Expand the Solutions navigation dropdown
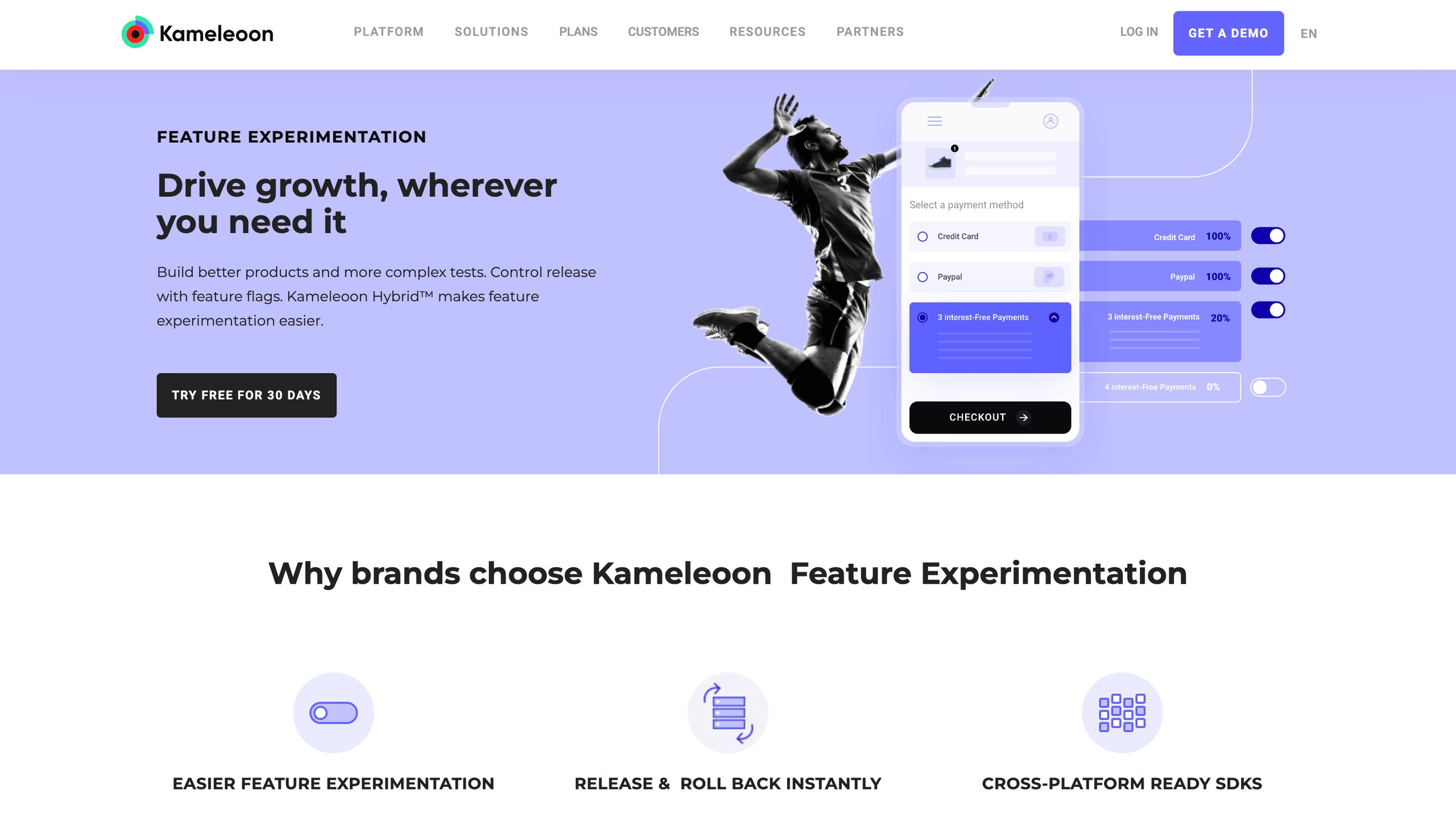The width and height of the screenshot is (1456, 814). click(x=491, y=31)
